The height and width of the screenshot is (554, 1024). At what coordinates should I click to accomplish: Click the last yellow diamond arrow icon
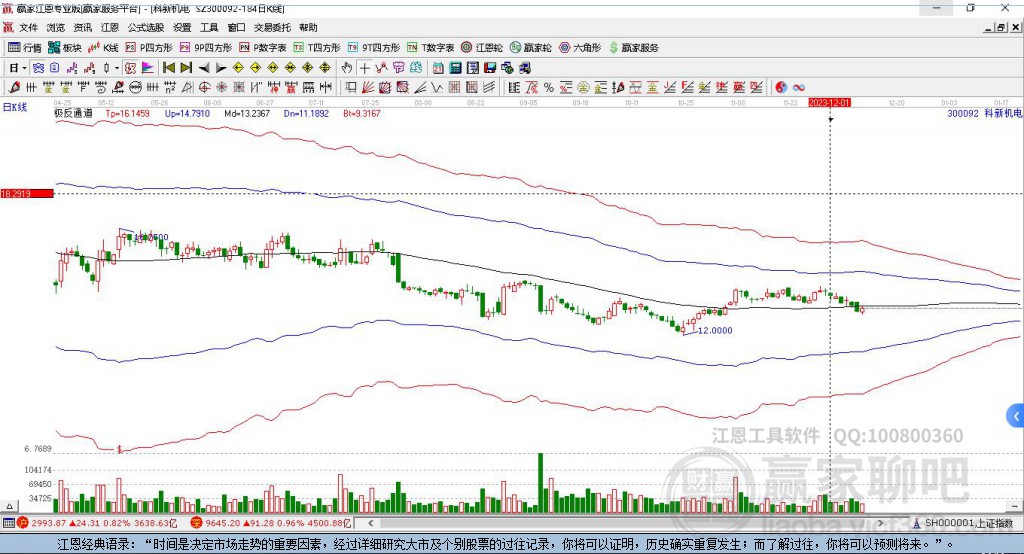(x=325, y=68)
